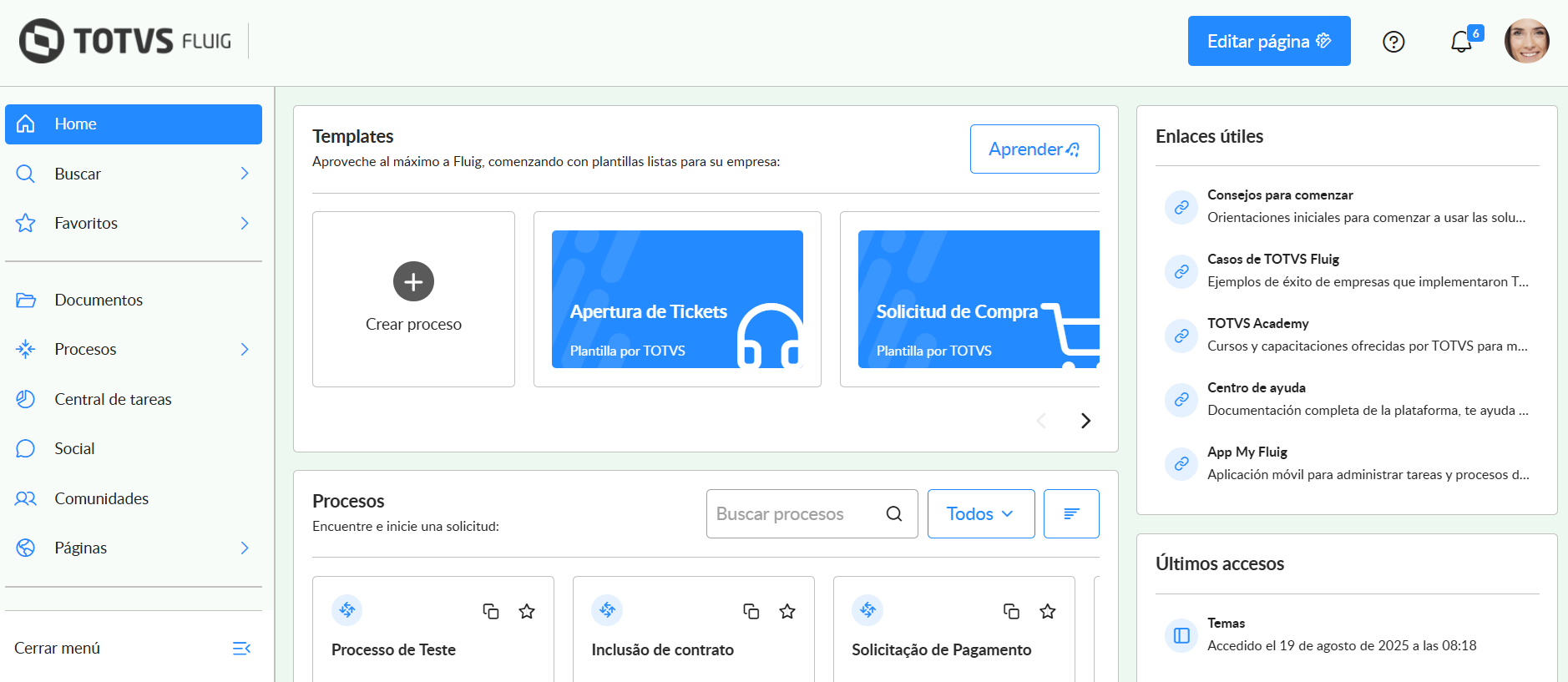Expand the Páginas submenu chevron
Viewport: 1568px width, 682px height.
pos(245,548)
